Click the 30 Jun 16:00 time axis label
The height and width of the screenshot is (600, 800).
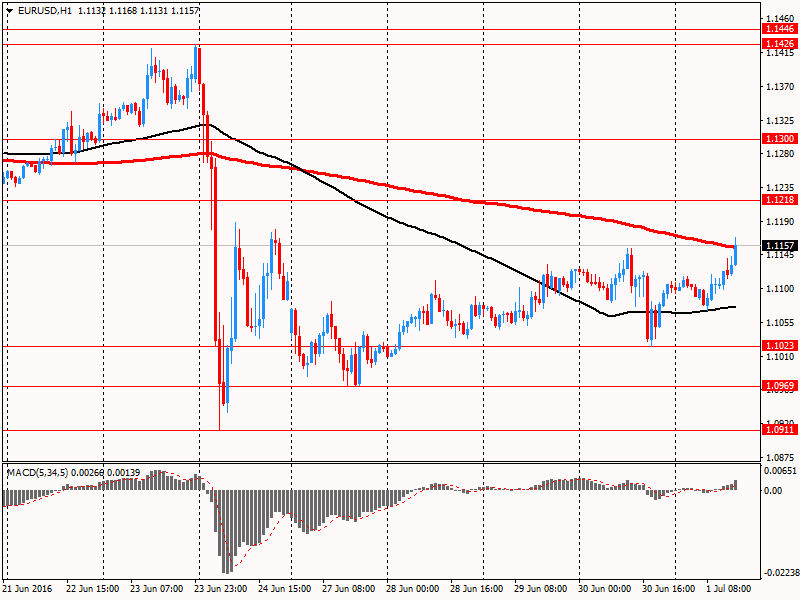tap(669, 589)
